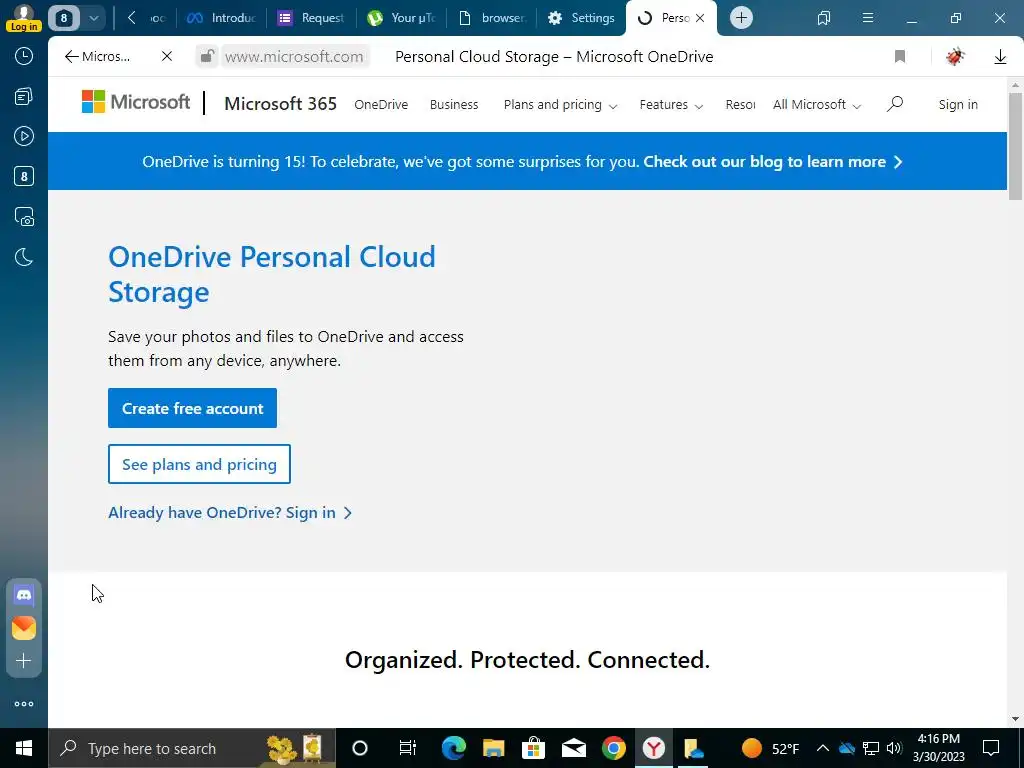Viewport: 1024px width, 768px height.
Task: Open Discord from the sidebar
Action: pos(24,595)
